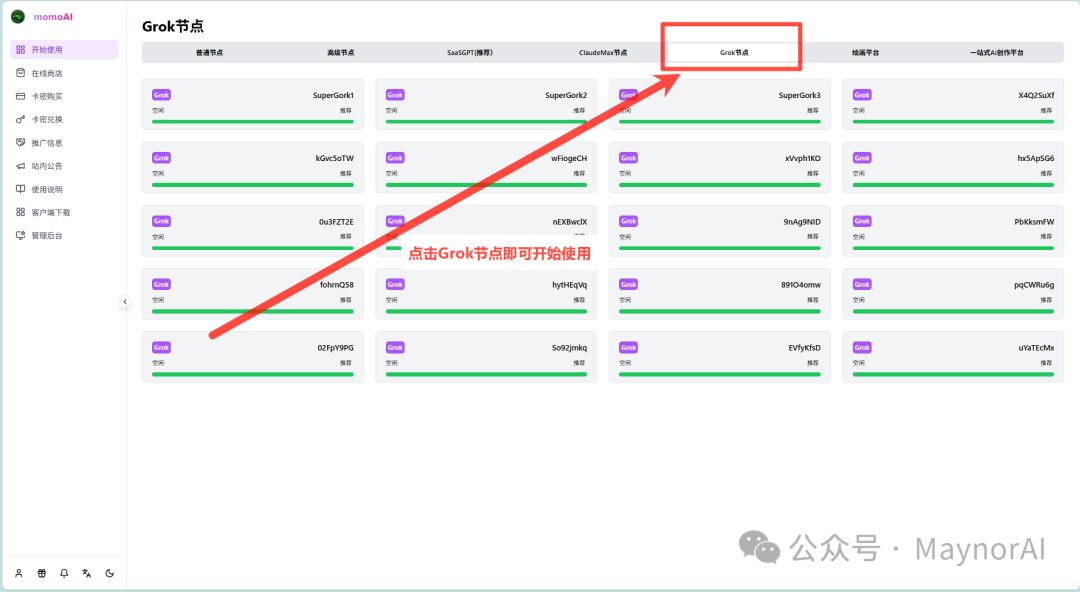Open the user profile icon at sidebar bottom

pos(19,573)
